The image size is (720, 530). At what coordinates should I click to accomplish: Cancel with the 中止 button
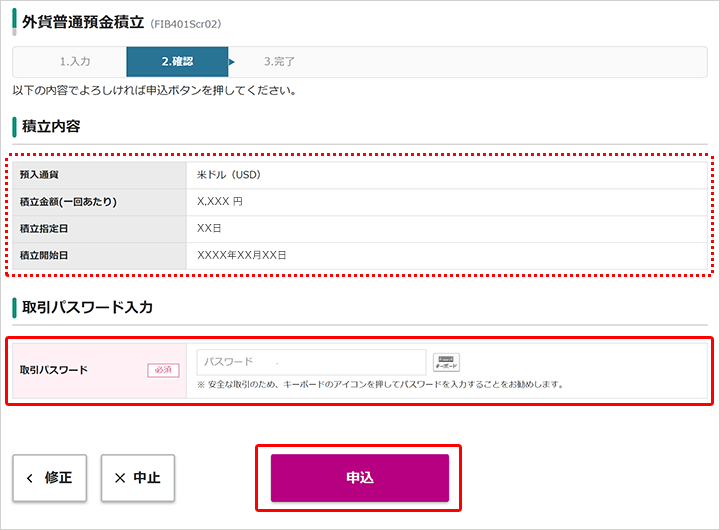pos(138,478)
